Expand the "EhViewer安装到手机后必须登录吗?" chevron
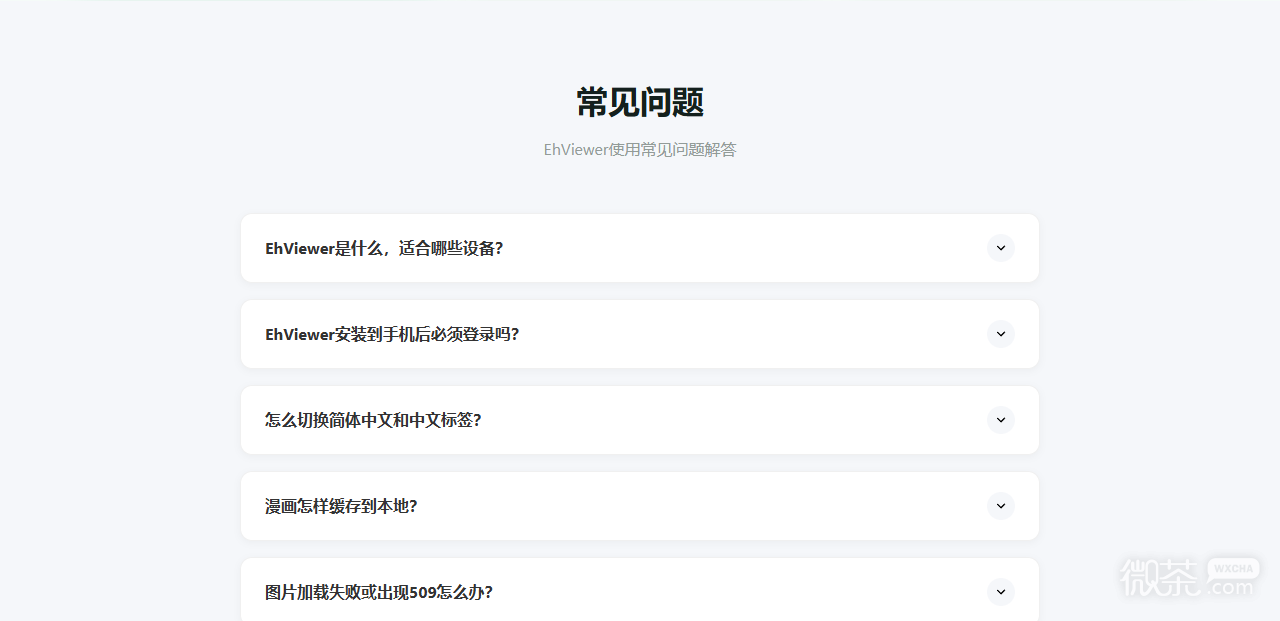1280x621 pixels. tap(1000, 334)
